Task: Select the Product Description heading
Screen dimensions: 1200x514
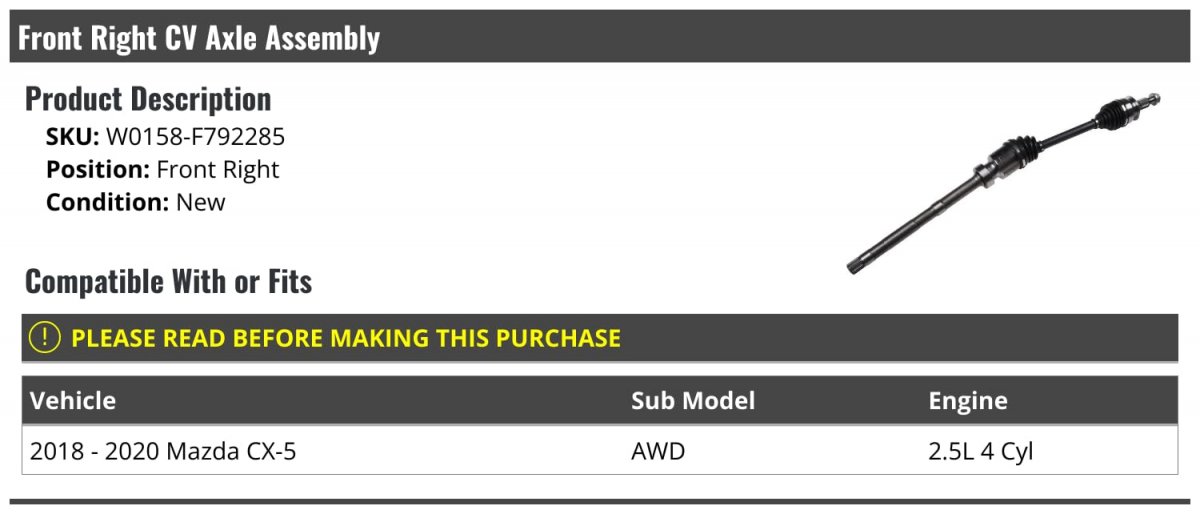Action: pyautogui.click(x=148, y=99)
